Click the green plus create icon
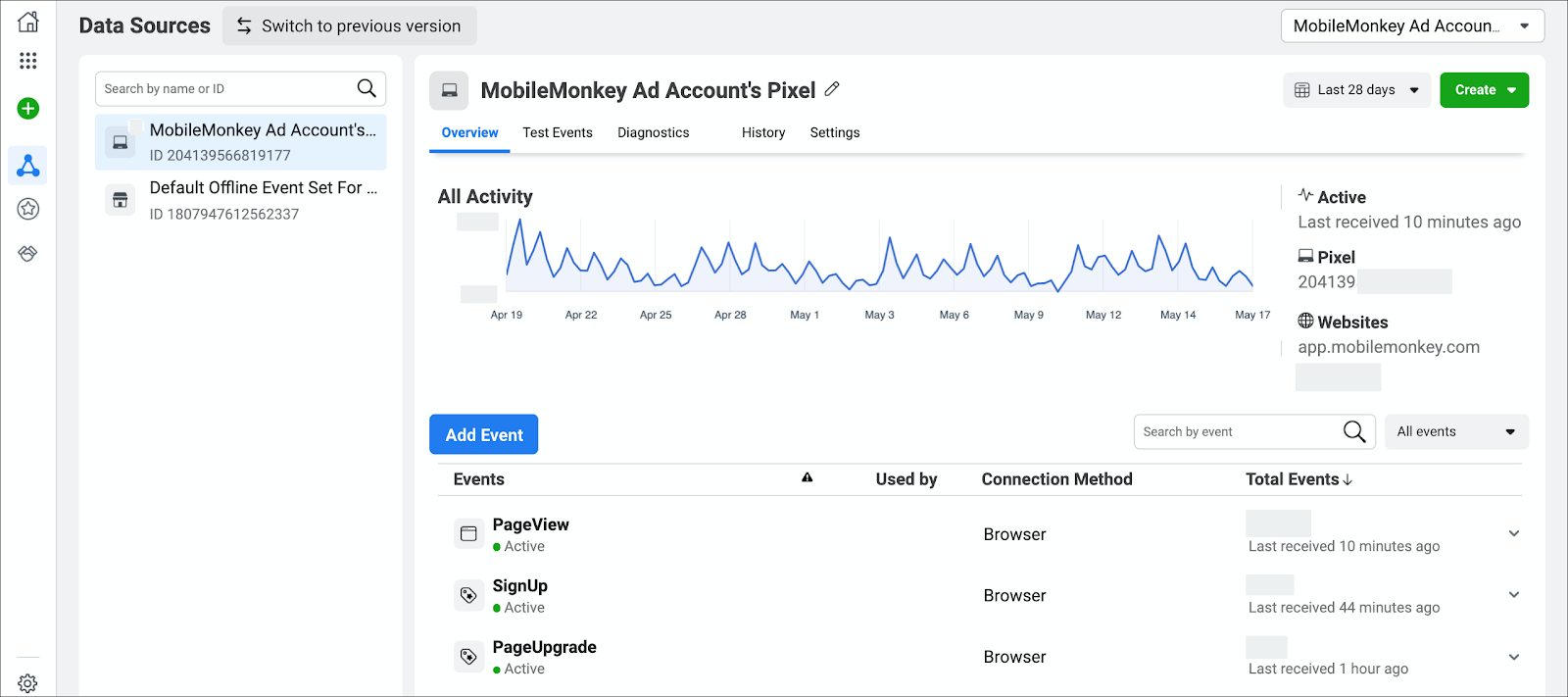The width and height of the screenshot is (1568, 697). tap(28, 109)
